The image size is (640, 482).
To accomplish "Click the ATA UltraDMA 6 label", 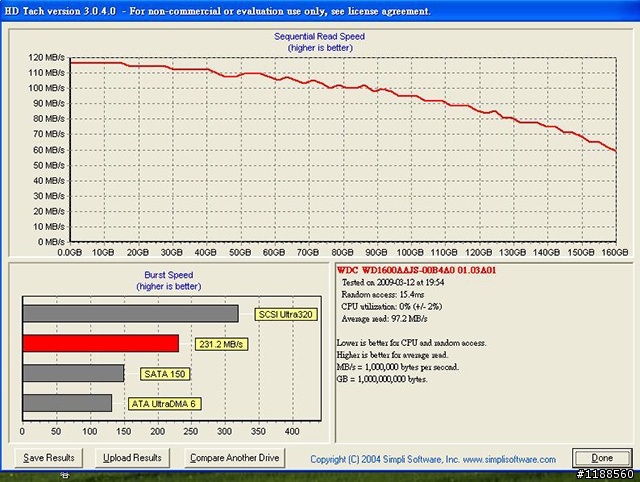I will [164, 404].
